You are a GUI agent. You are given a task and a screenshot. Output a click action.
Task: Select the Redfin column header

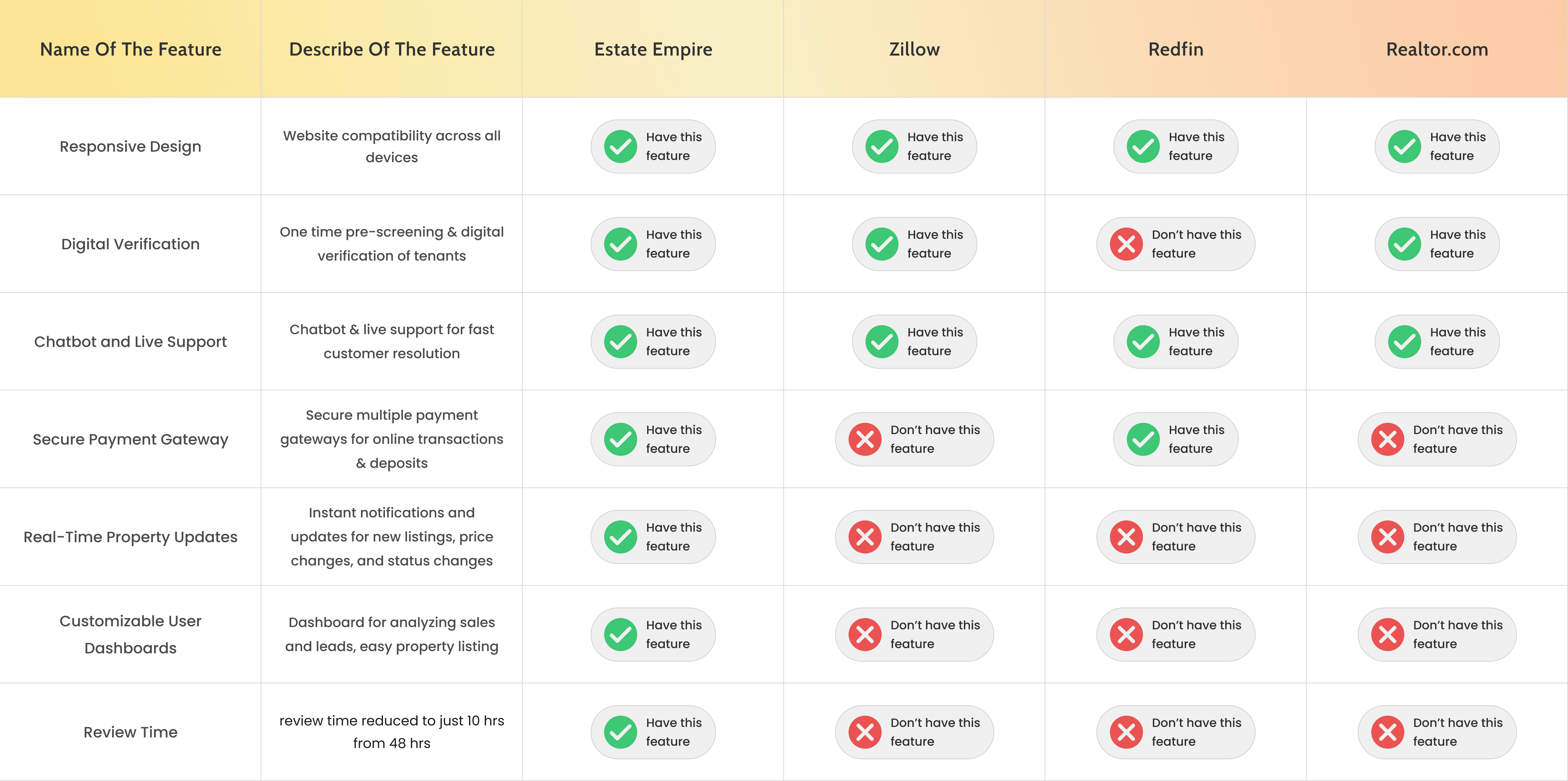click(1176, 49)
